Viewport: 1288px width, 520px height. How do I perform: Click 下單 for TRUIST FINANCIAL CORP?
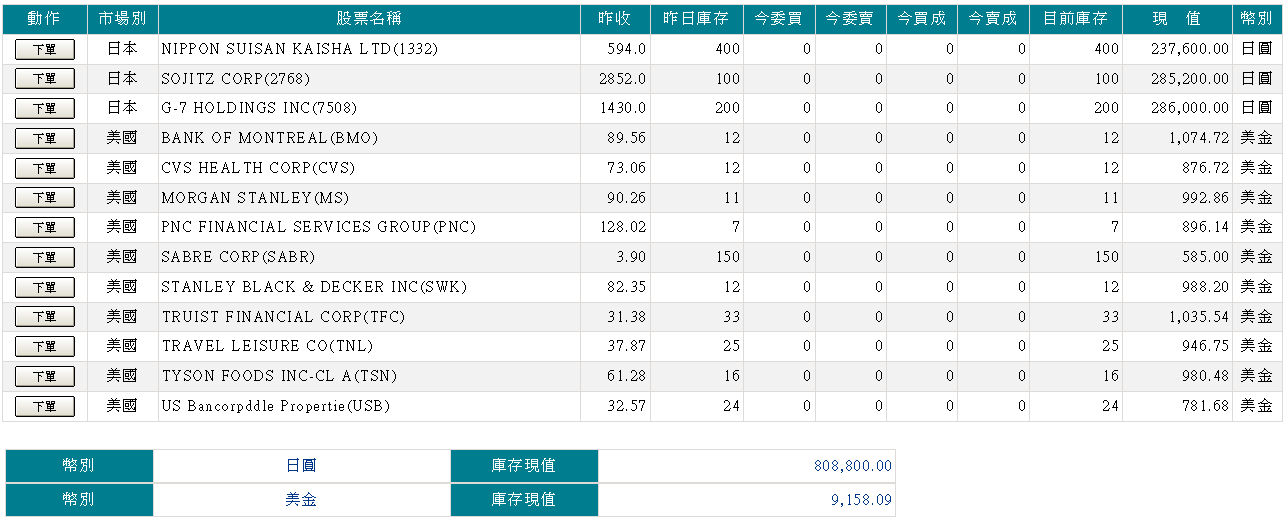pyautogui.click(x=44, y=317)
